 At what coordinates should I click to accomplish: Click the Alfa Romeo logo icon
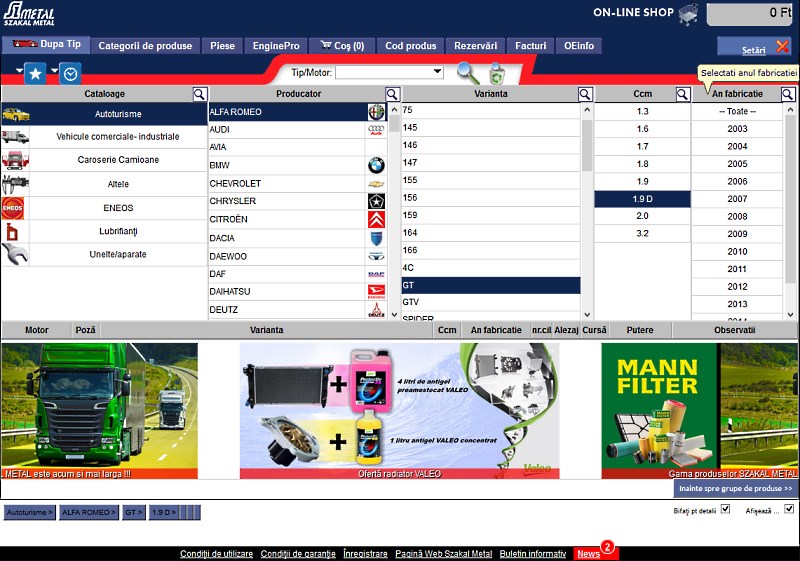coord(377,112)
